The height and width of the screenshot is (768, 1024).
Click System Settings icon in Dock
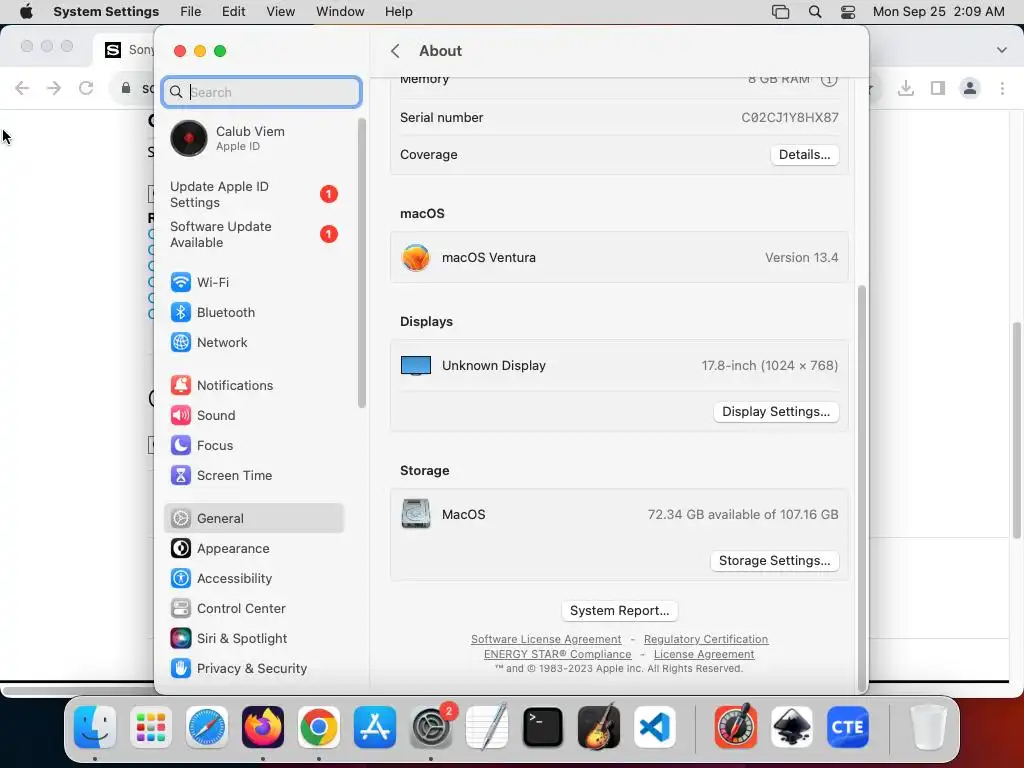pyautogui.click(x=431, y=727)
